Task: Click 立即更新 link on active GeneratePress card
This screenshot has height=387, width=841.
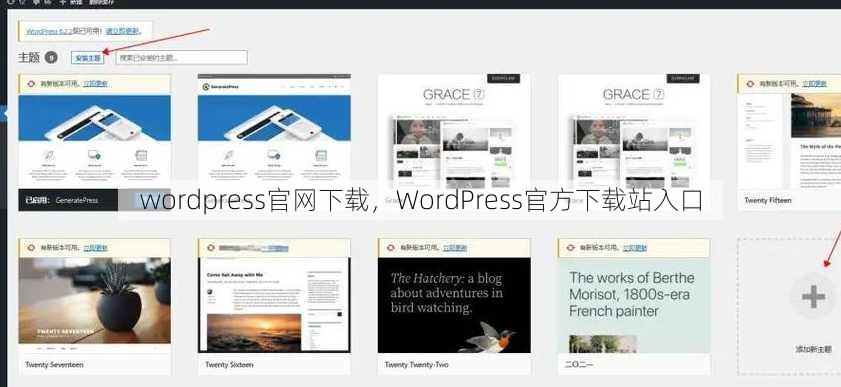Action: tap(95, 84)
